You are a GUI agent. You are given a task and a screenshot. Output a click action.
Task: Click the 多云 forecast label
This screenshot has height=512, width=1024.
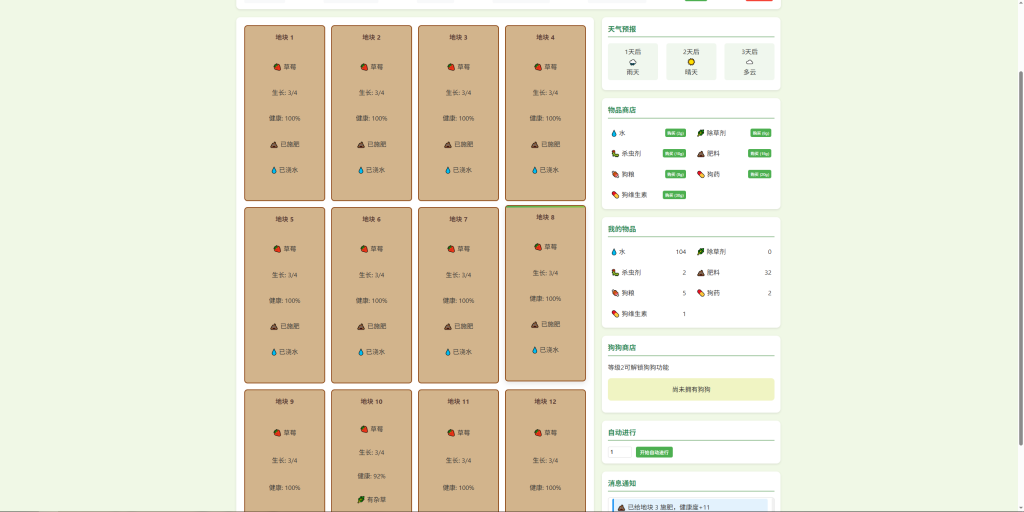[749, 72]
